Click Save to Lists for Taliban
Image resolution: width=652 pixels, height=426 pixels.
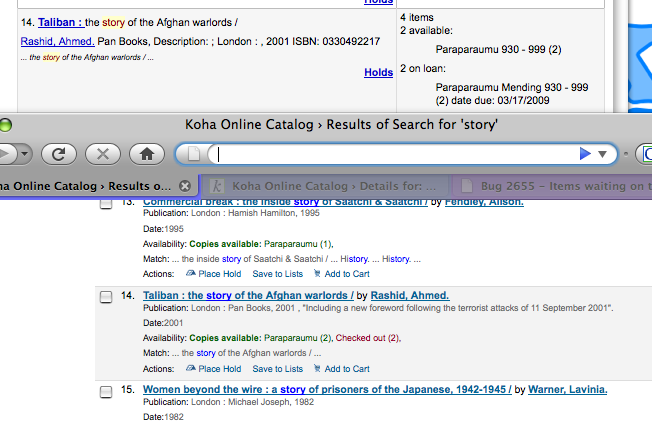pos(277,369)
